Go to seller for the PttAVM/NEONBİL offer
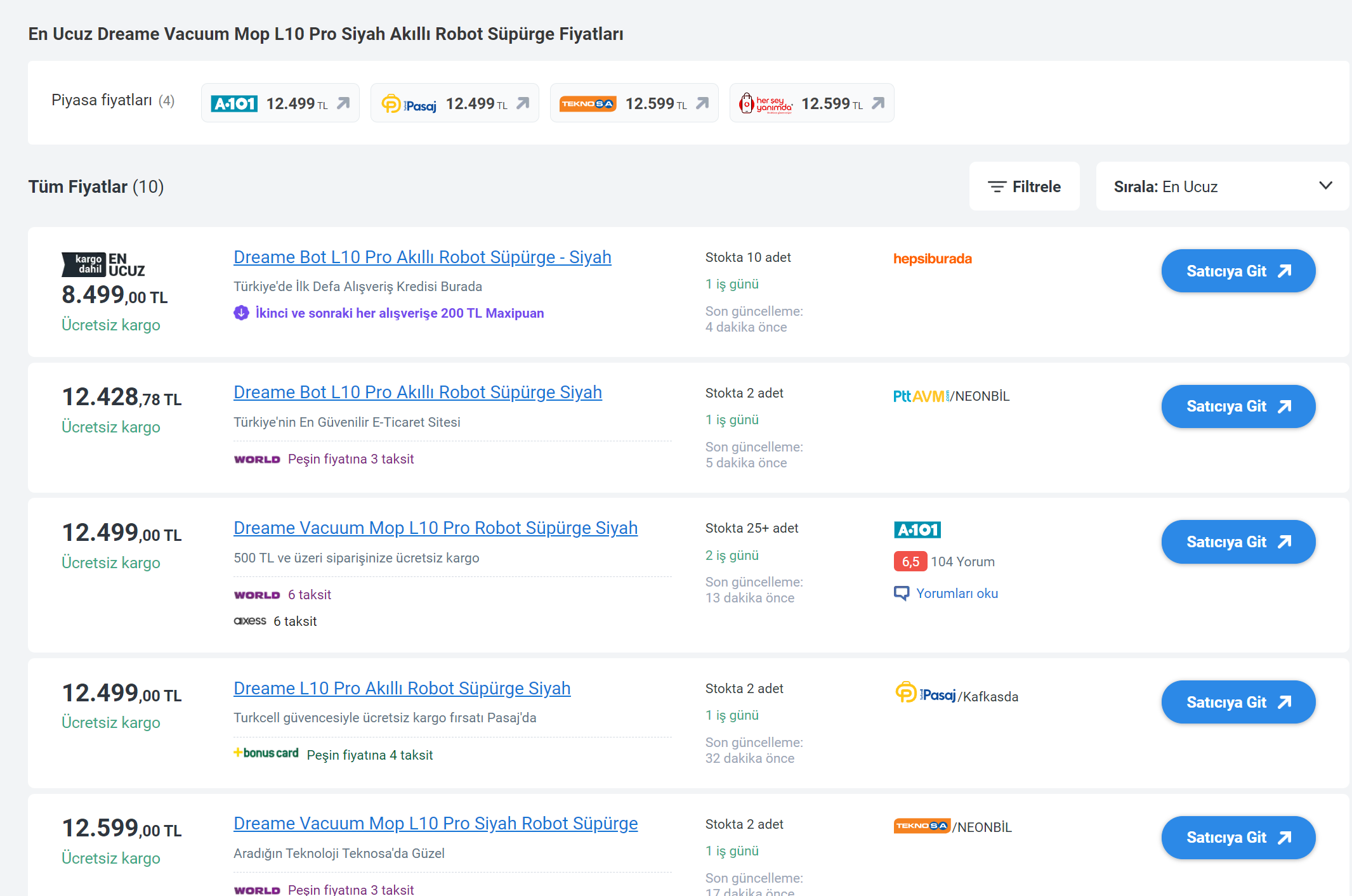 click(1238, 406)
